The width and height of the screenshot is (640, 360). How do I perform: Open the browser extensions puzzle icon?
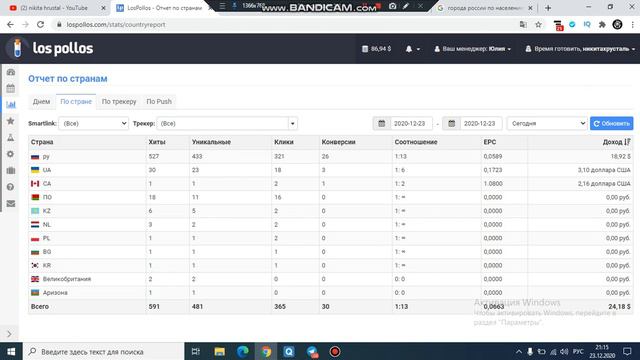tap(602, 24)
